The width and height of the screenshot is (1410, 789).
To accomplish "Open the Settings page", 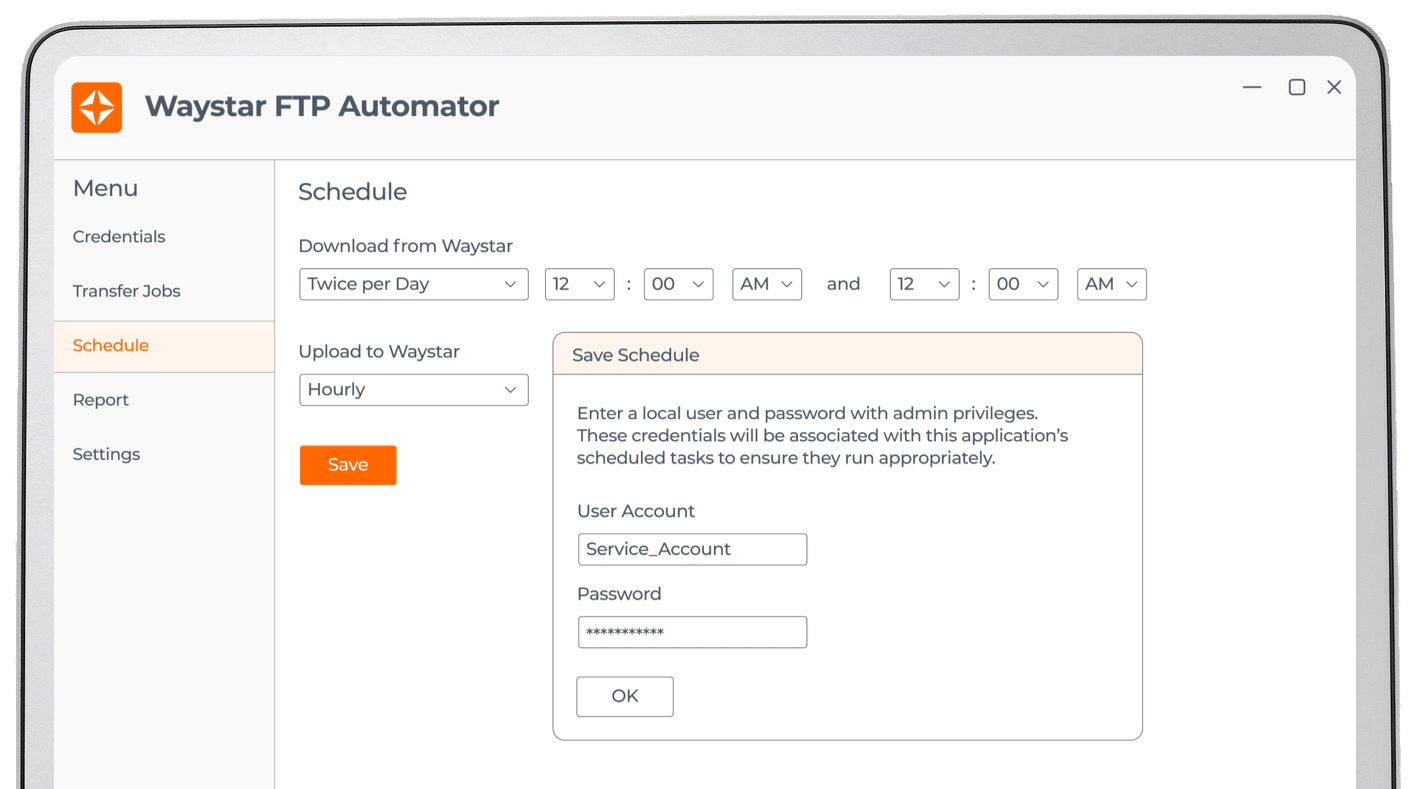I will tap(105, 453).
